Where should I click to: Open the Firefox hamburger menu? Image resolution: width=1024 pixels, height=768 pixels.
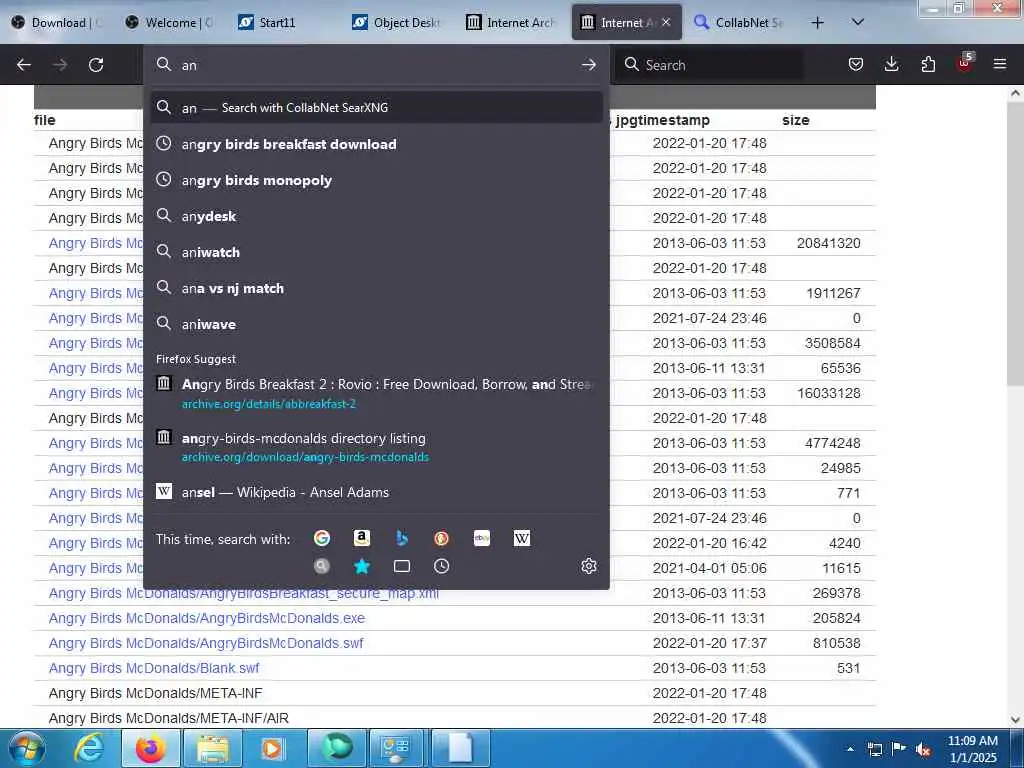(x=1000, y=64)
